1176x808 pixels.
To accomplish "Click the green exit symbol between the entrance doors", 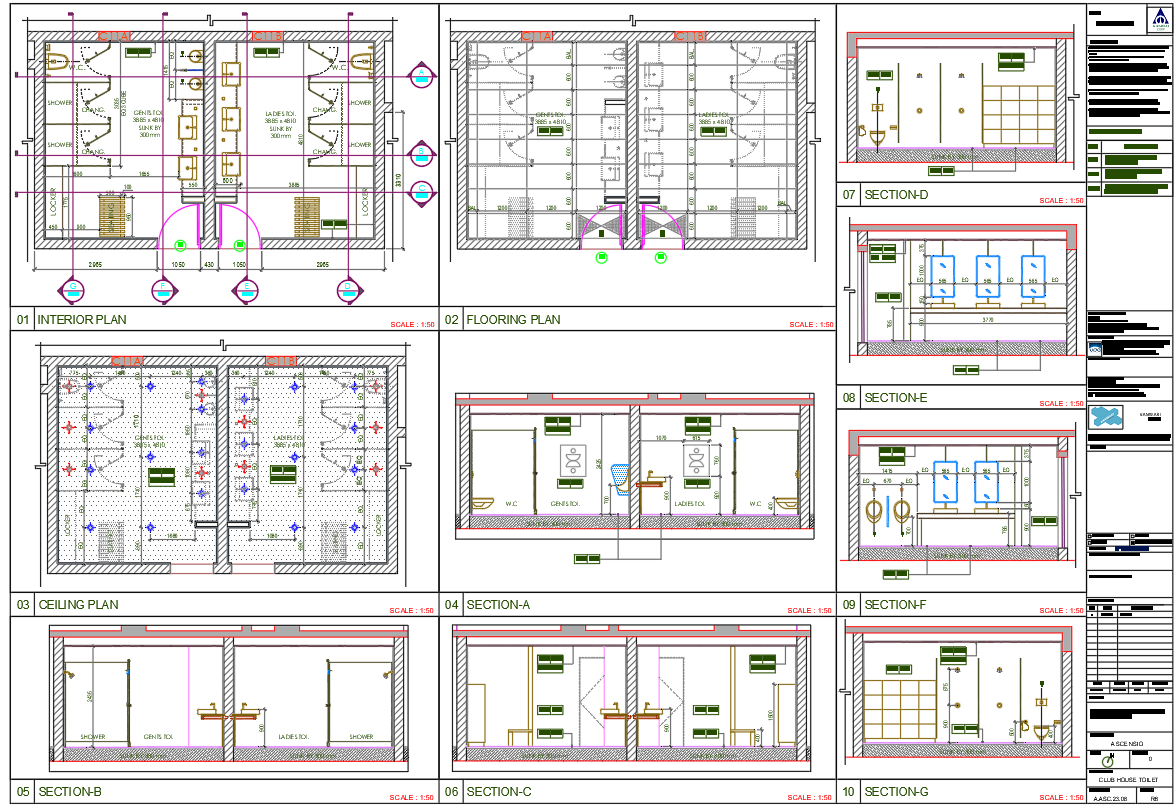I will [x=181, y=243].
